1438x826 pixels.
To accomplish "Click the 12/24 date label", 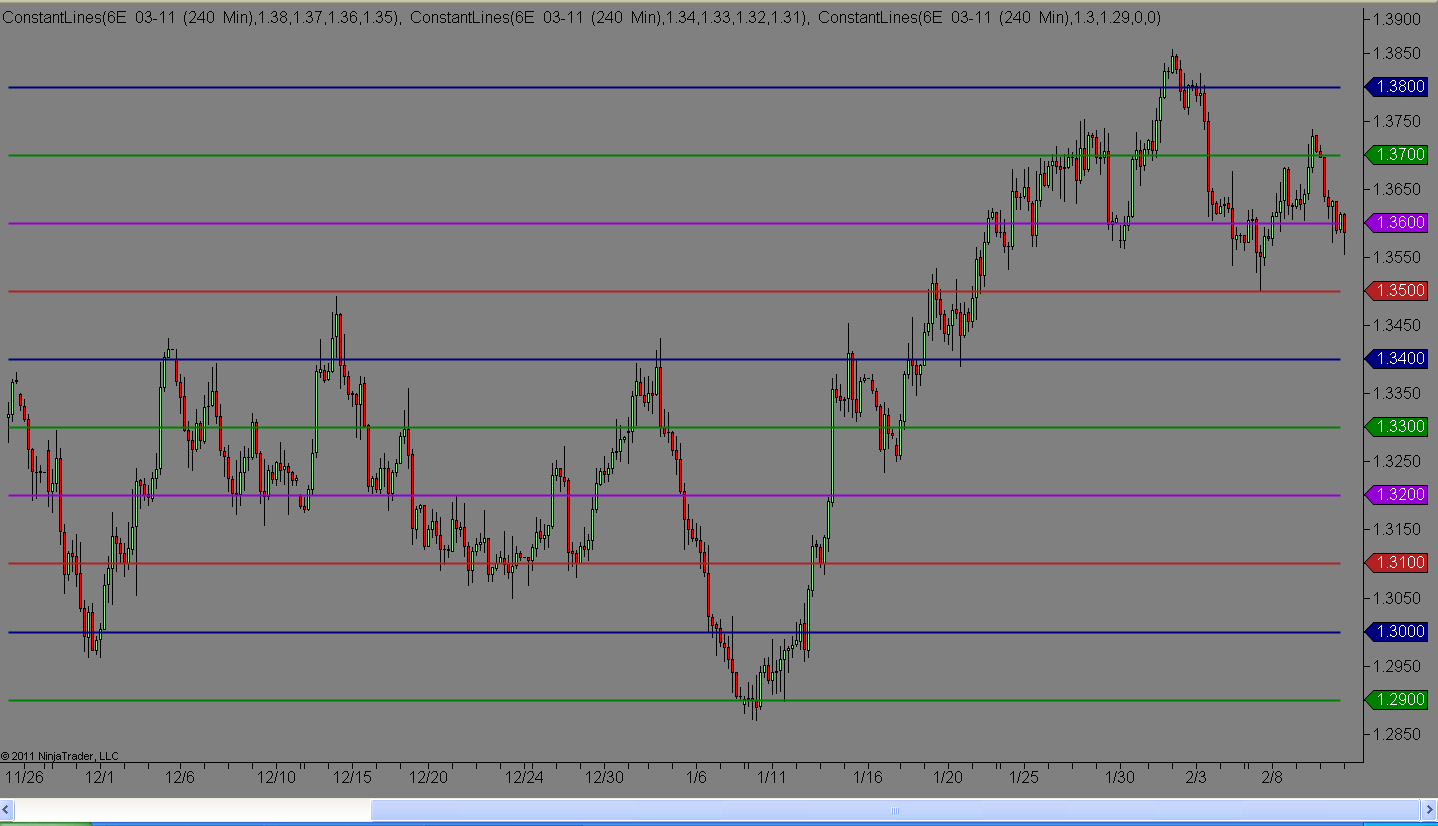I will point(524,777).
